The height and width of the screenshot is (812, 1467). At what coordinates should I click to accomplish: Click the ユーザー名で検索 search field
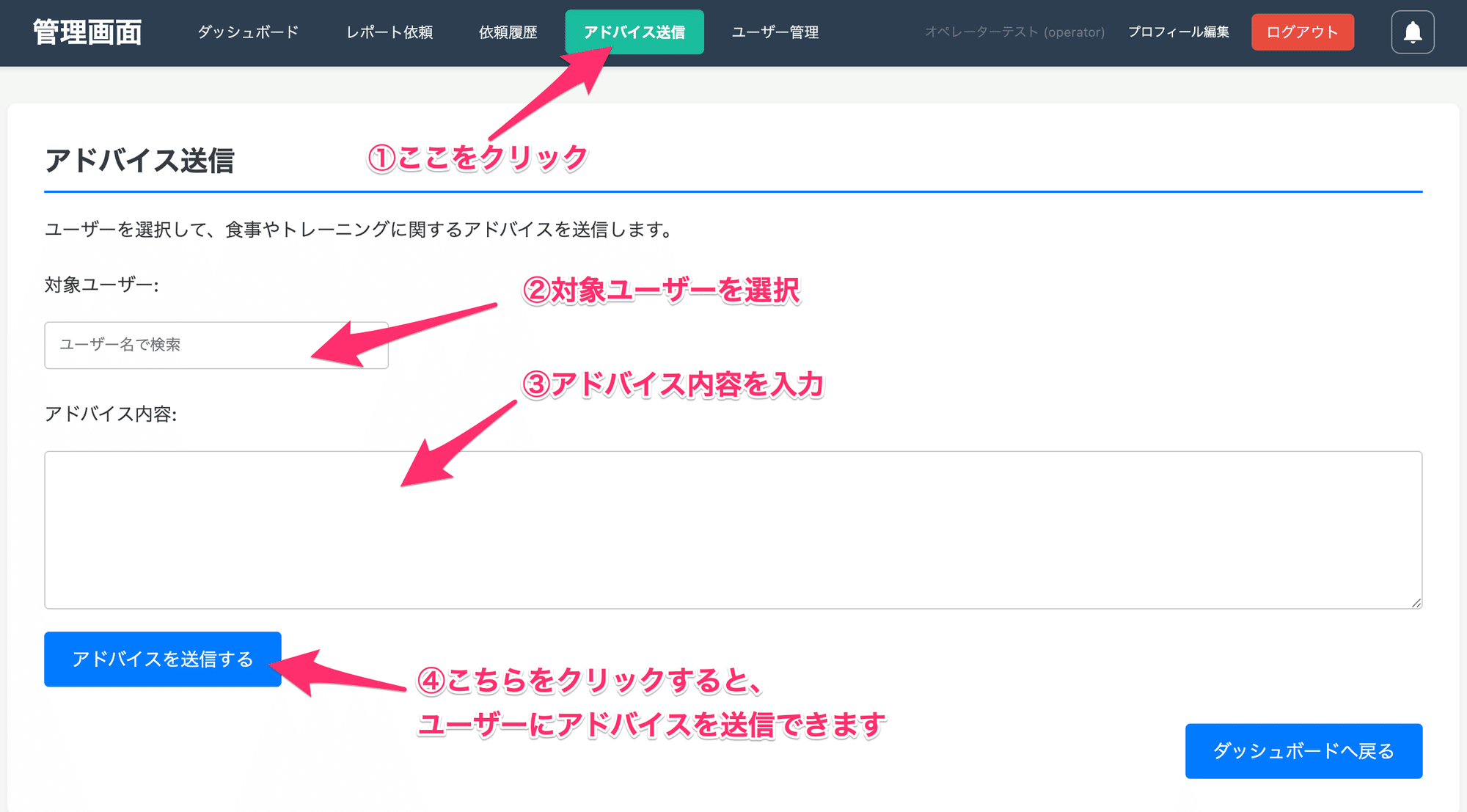[x=216, y=345]
